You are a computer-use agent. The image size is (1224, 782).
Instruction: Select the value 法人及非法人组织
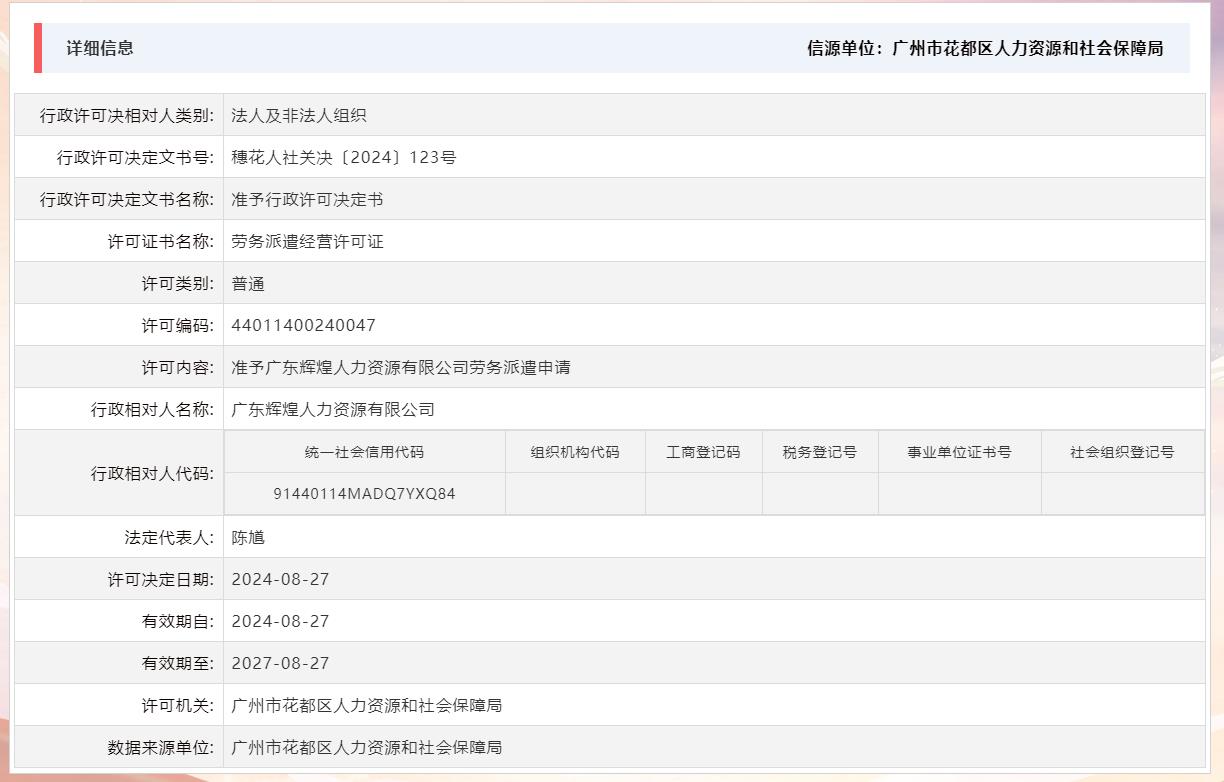point(299,115)
